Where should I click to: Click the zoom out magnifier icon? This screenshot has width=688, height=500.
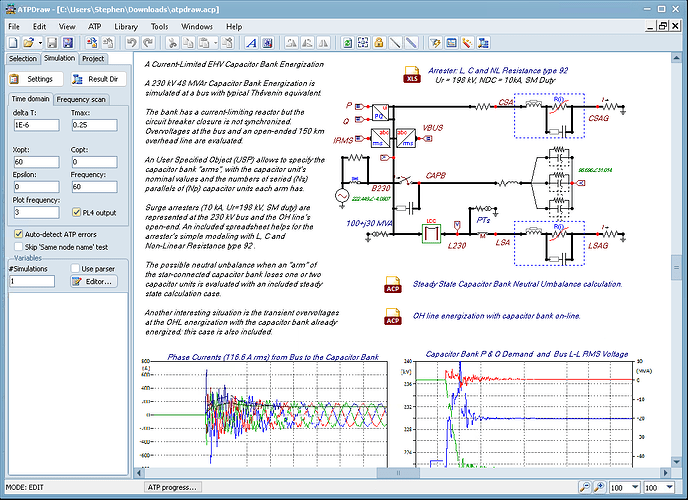583,486
